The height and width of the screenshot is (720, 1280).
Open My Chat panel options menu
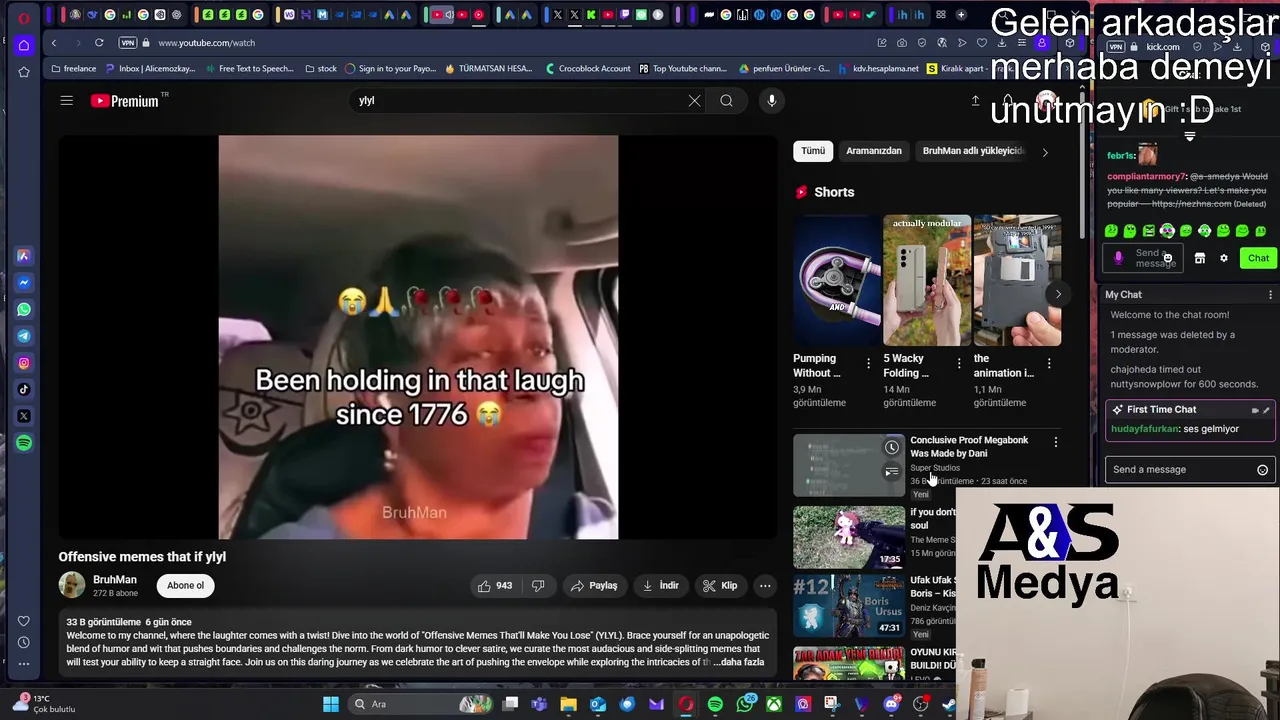1270,295
